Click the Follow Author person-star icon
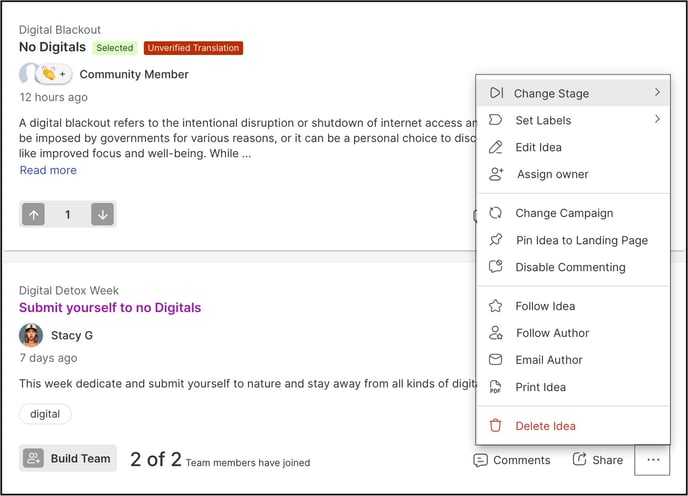Screen dimensions: 688x496 click(496, 333)
